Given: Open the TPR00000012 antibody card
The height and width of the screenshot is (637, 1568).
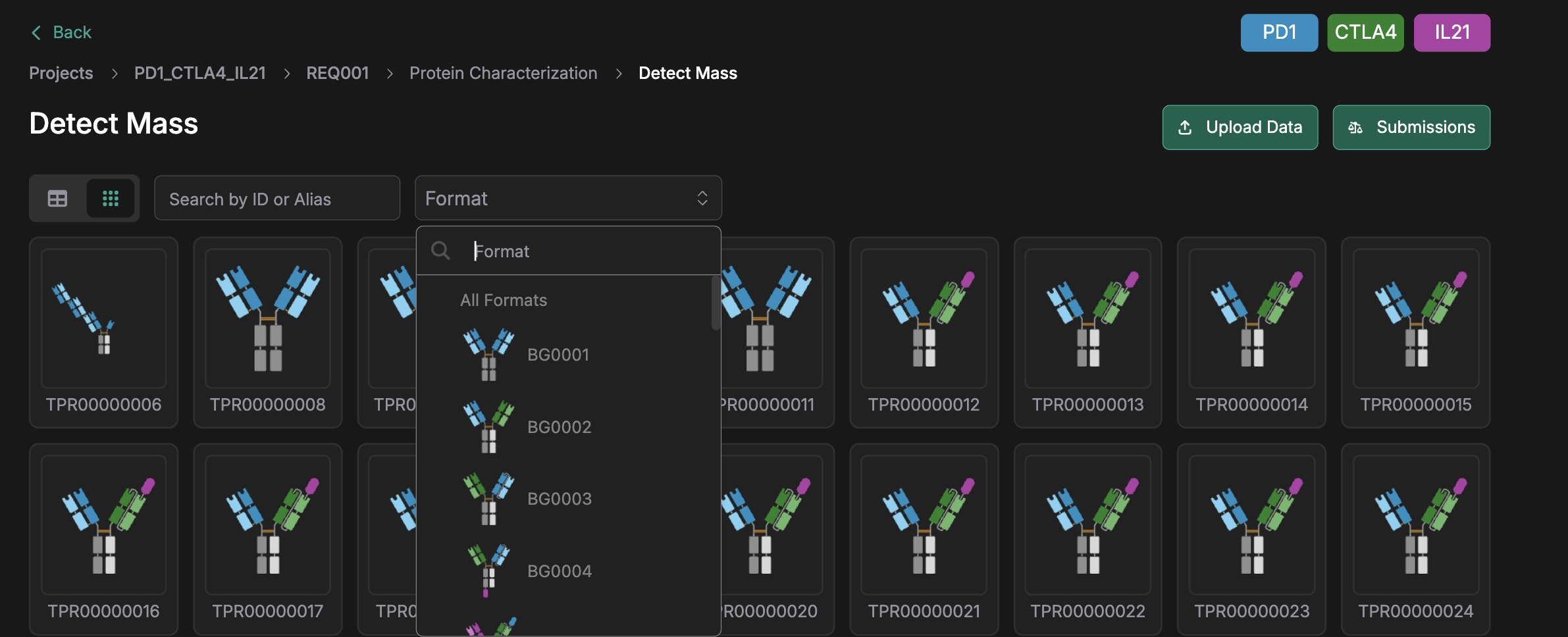Looking at the screenshot, I should pyautogui.click(x=924, y=332).
